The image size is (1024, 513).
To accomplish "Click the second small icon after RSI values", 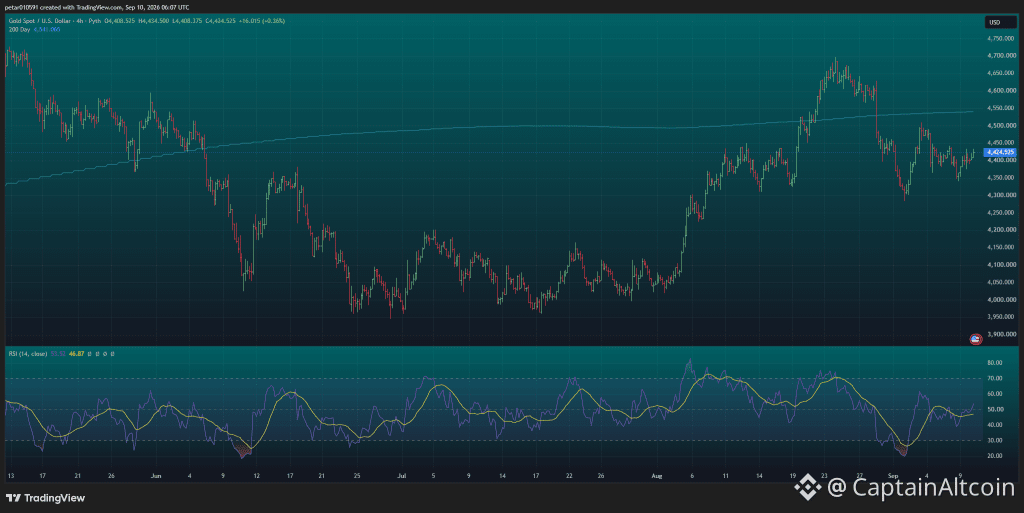I will pyautogui.click(x=97, y=354).
